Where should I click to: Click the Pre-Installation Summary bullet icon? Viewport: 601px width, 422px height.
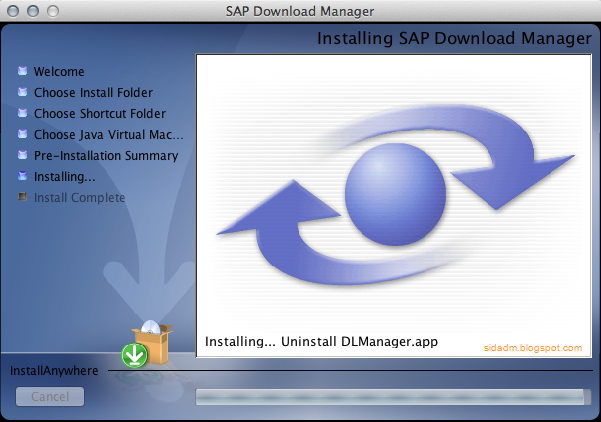point(23,155)
